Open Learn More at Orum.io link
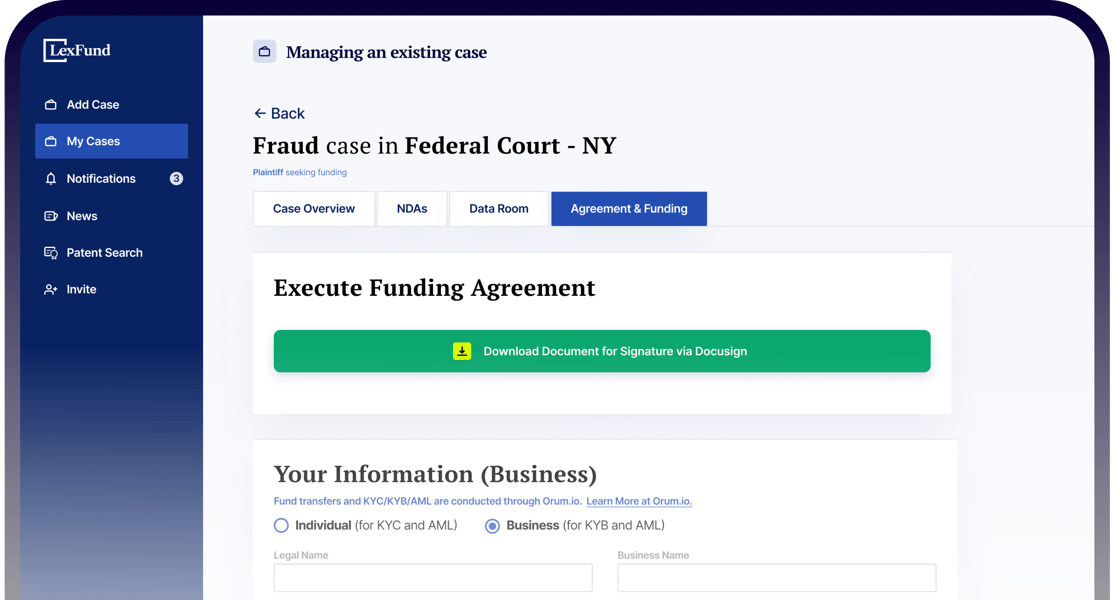Viewport: 1113px width, 600px height. click(x=639, y=501)
